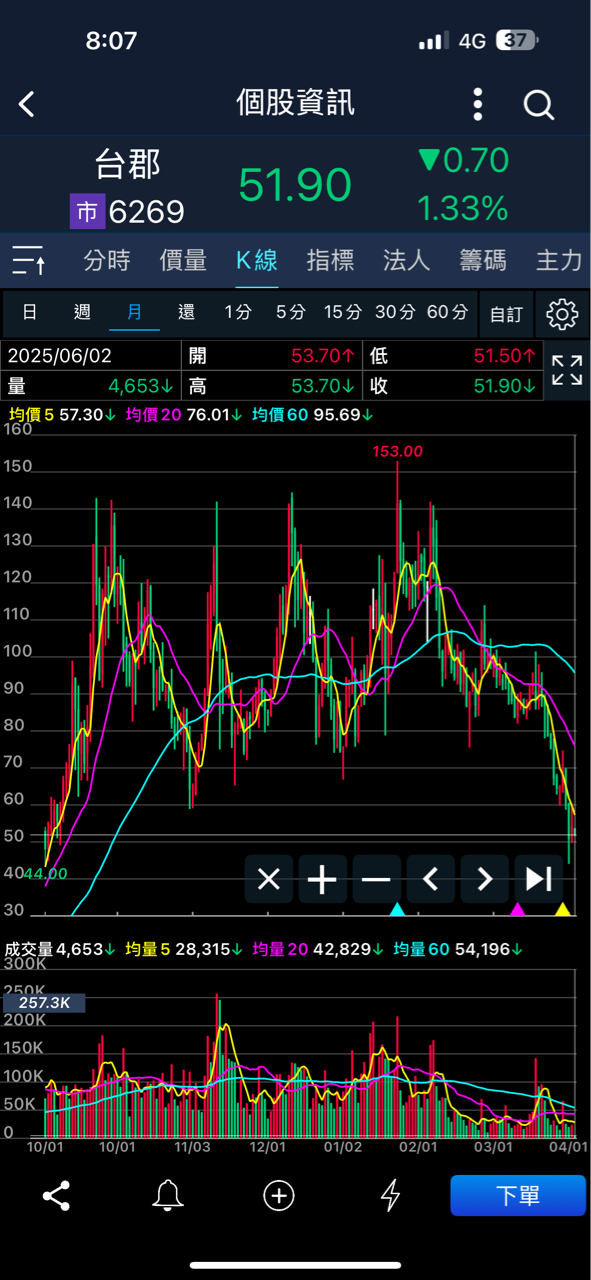
Task: Open the three-dot more options menu
Action: [478, 104]
